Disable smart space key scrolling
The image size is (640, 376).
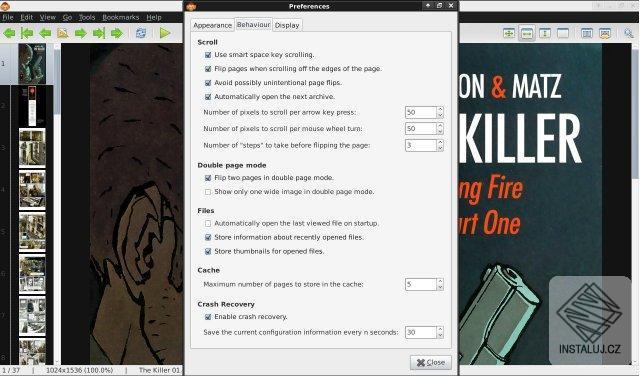pyautogui.click(x=208, y=55)
